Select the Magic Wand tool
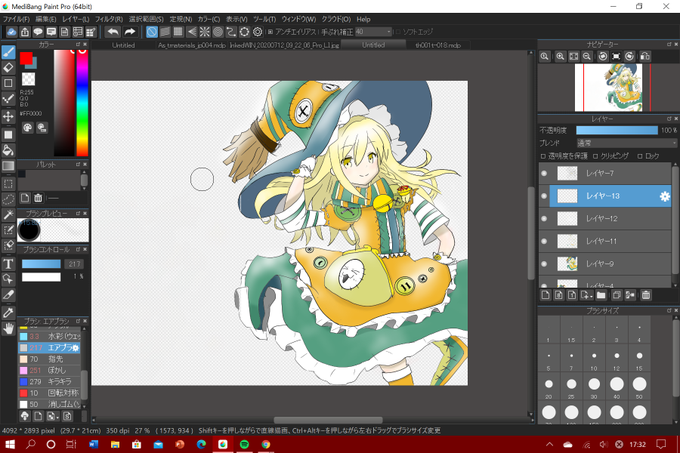The width and height of the screenshot is (680, 453). pyautogui.click(x=8, y=215)
